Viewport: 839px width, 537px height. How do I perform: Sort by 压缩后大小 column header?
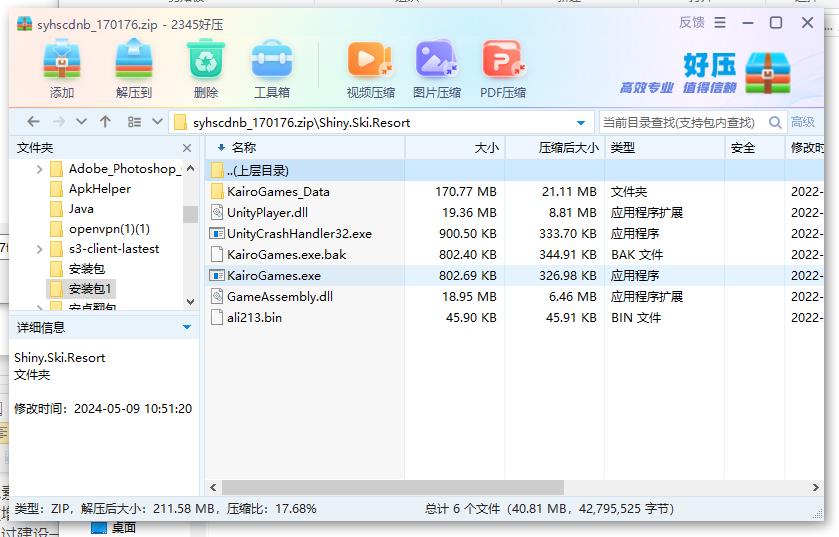click(x=555, y=148)
